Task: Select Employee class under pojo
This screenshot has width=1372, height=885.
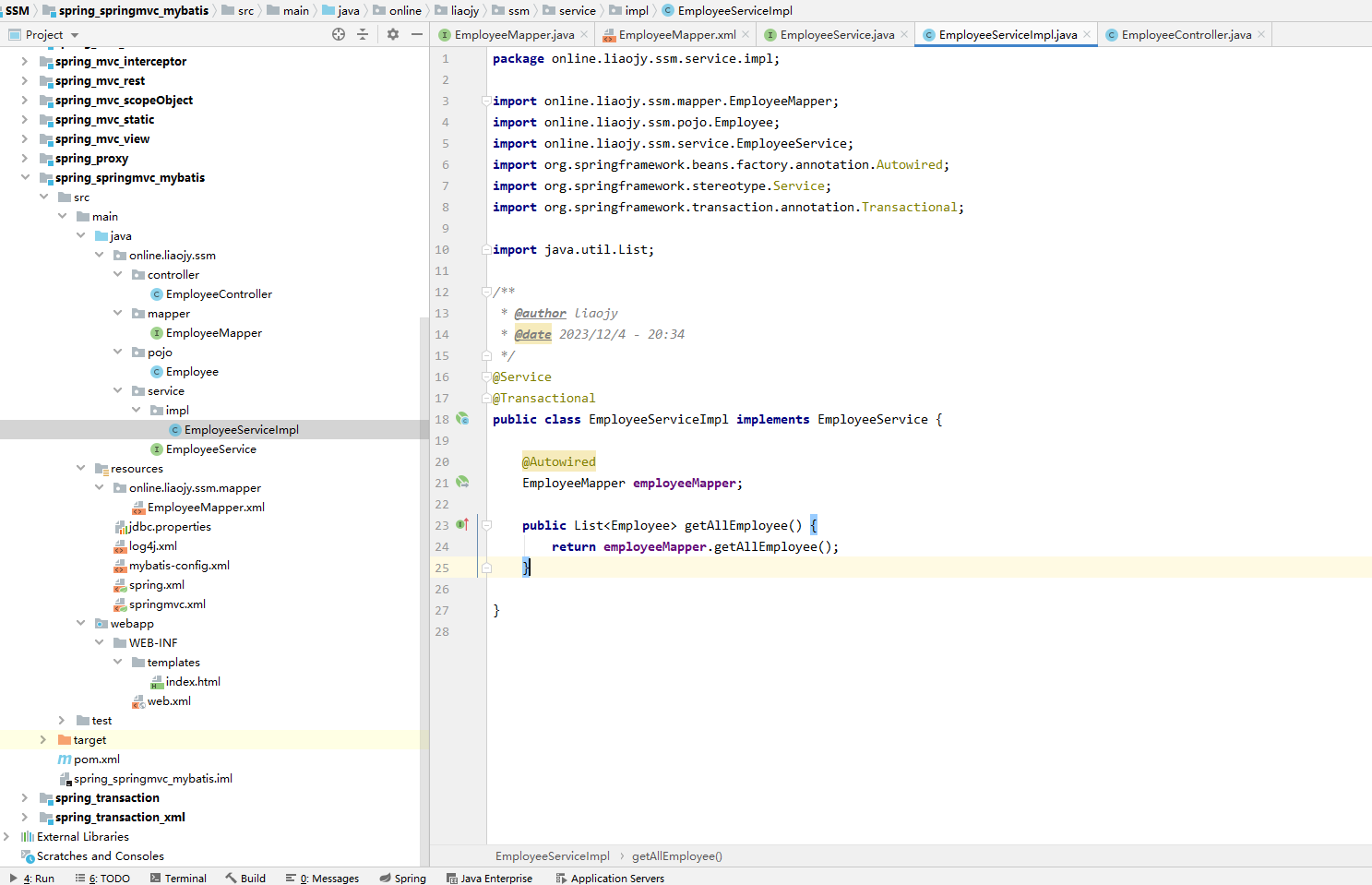Action: (192, 371)
